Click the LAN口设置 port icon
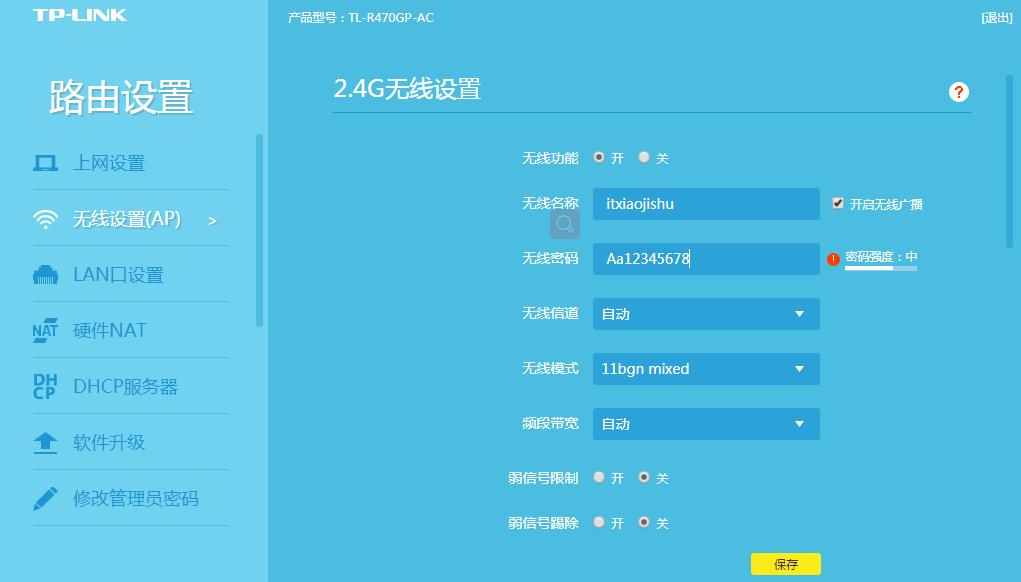 (x=45, y=274)
